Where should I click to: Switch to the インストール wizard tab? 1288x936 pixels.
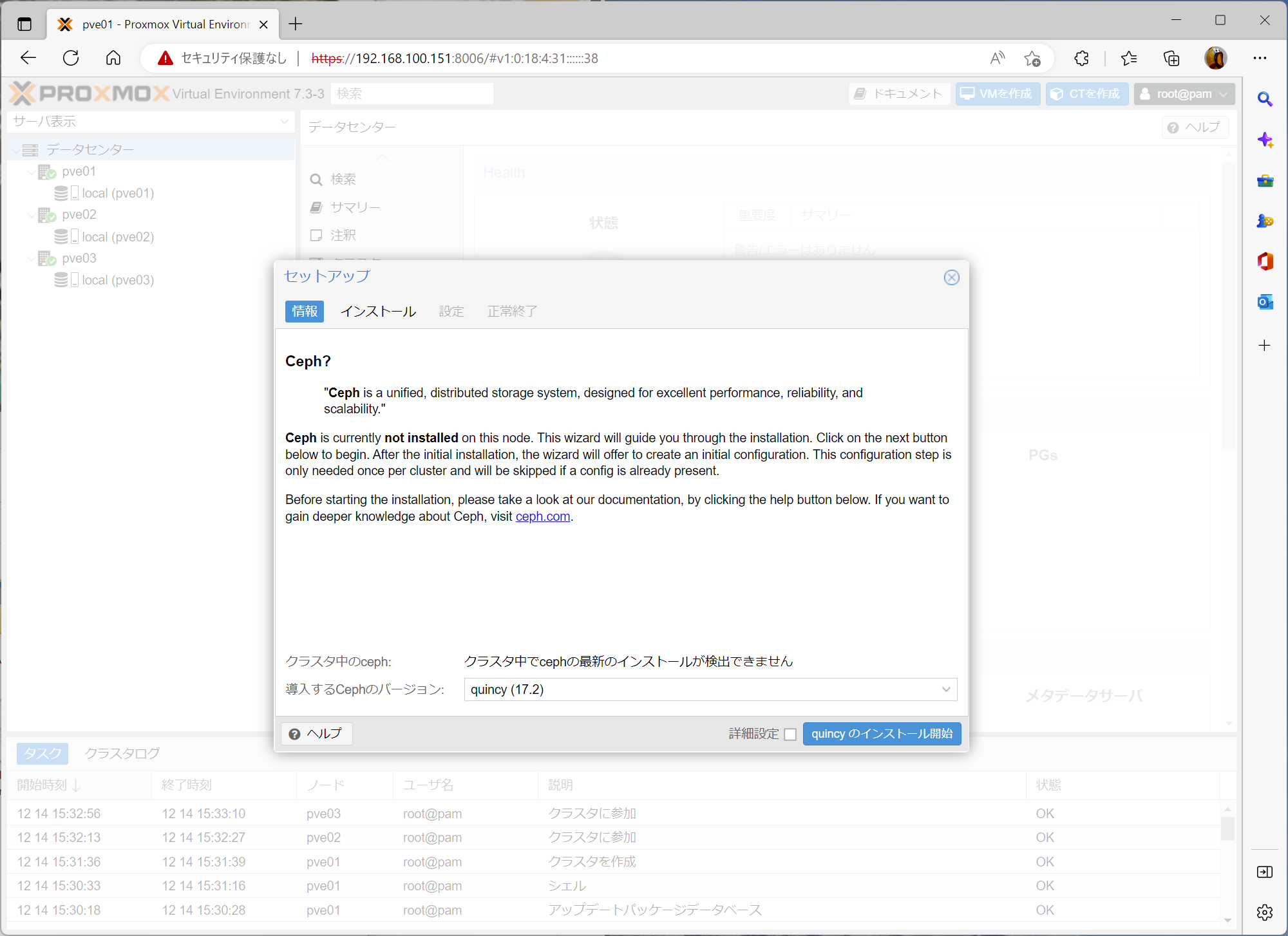[378, 312]
